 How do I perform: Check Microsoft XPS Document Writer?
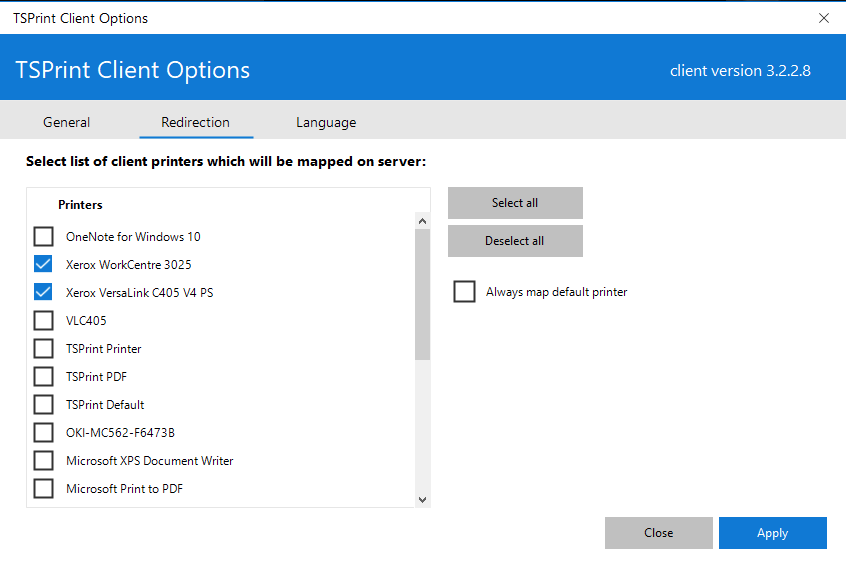43,461
